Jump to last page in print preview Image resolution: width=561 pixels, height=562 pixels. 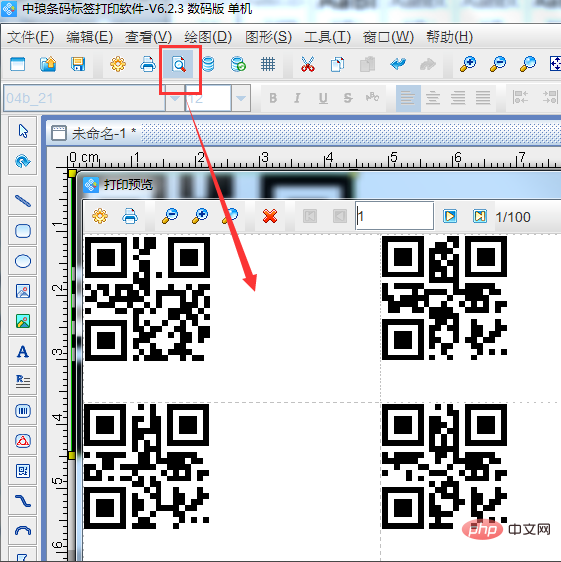coord(480,216)
